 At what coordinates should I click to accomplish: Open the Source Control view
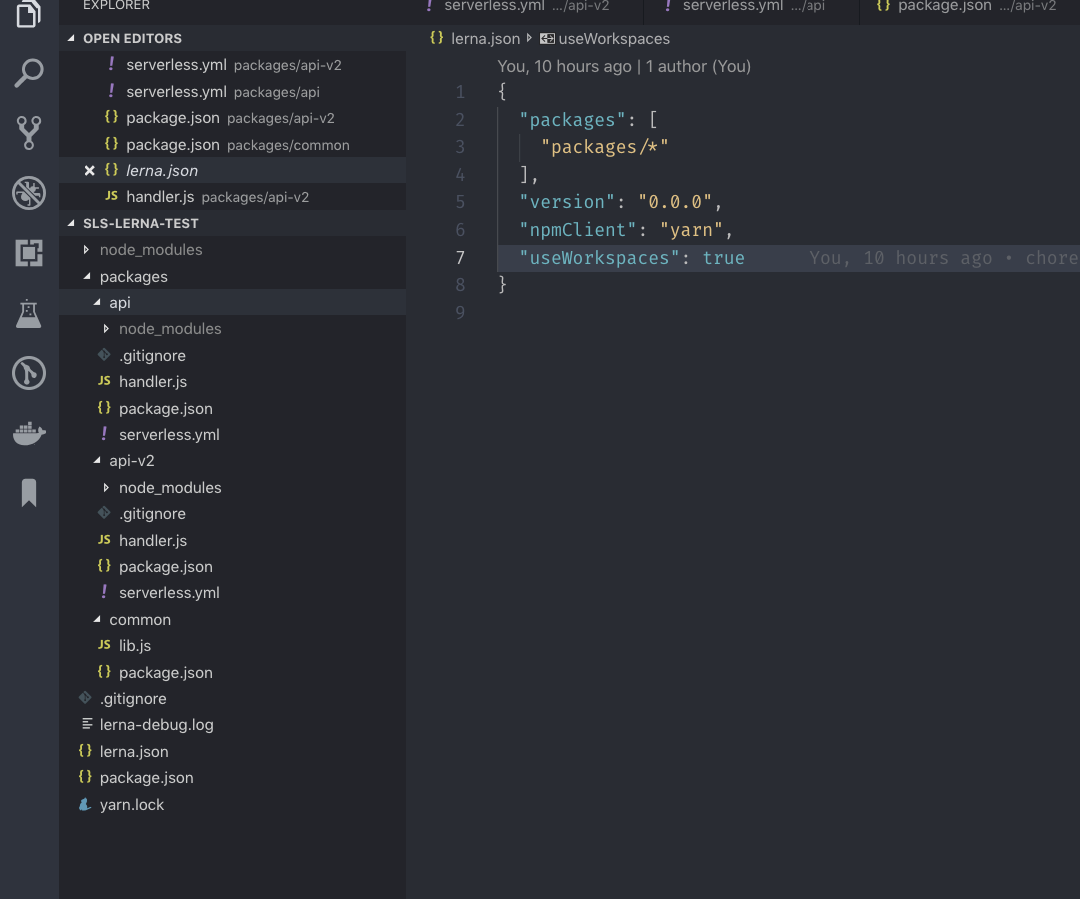[x=29, y=132]
